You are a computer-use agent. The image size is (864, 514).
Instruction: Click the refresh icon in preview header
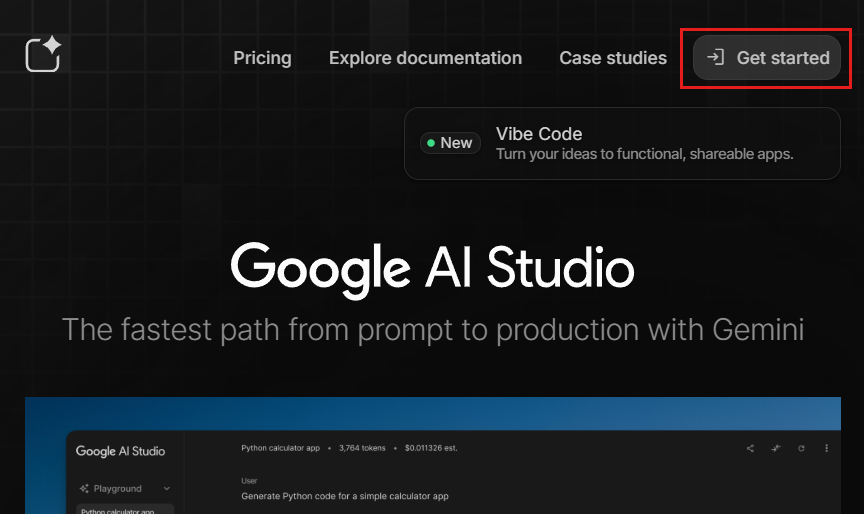(801, 448)
